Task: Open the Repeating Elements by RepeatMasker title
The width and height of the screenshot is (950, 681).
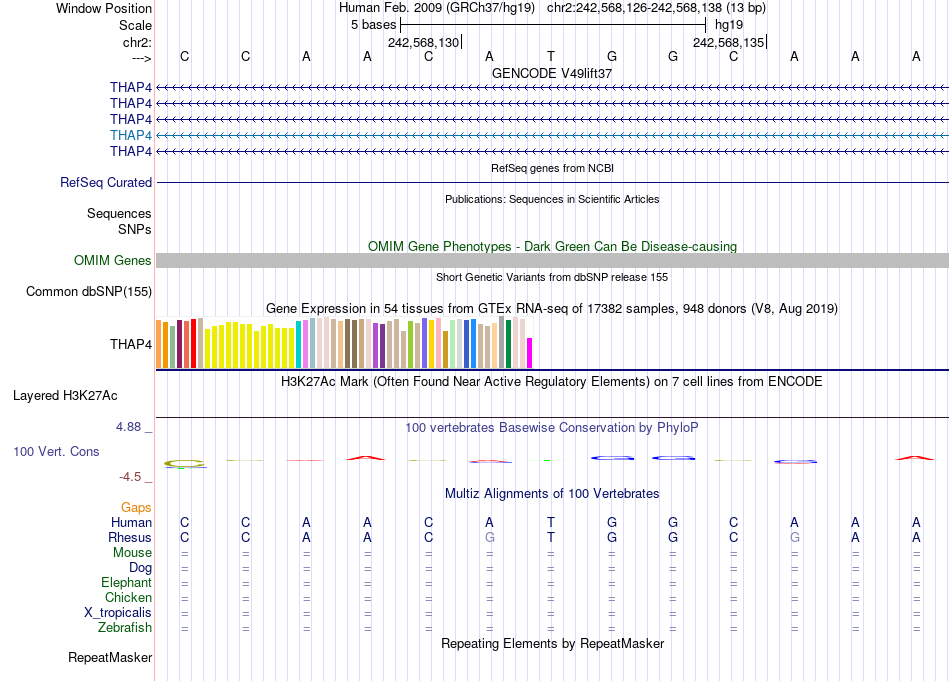Action: [x=553, y=643]
